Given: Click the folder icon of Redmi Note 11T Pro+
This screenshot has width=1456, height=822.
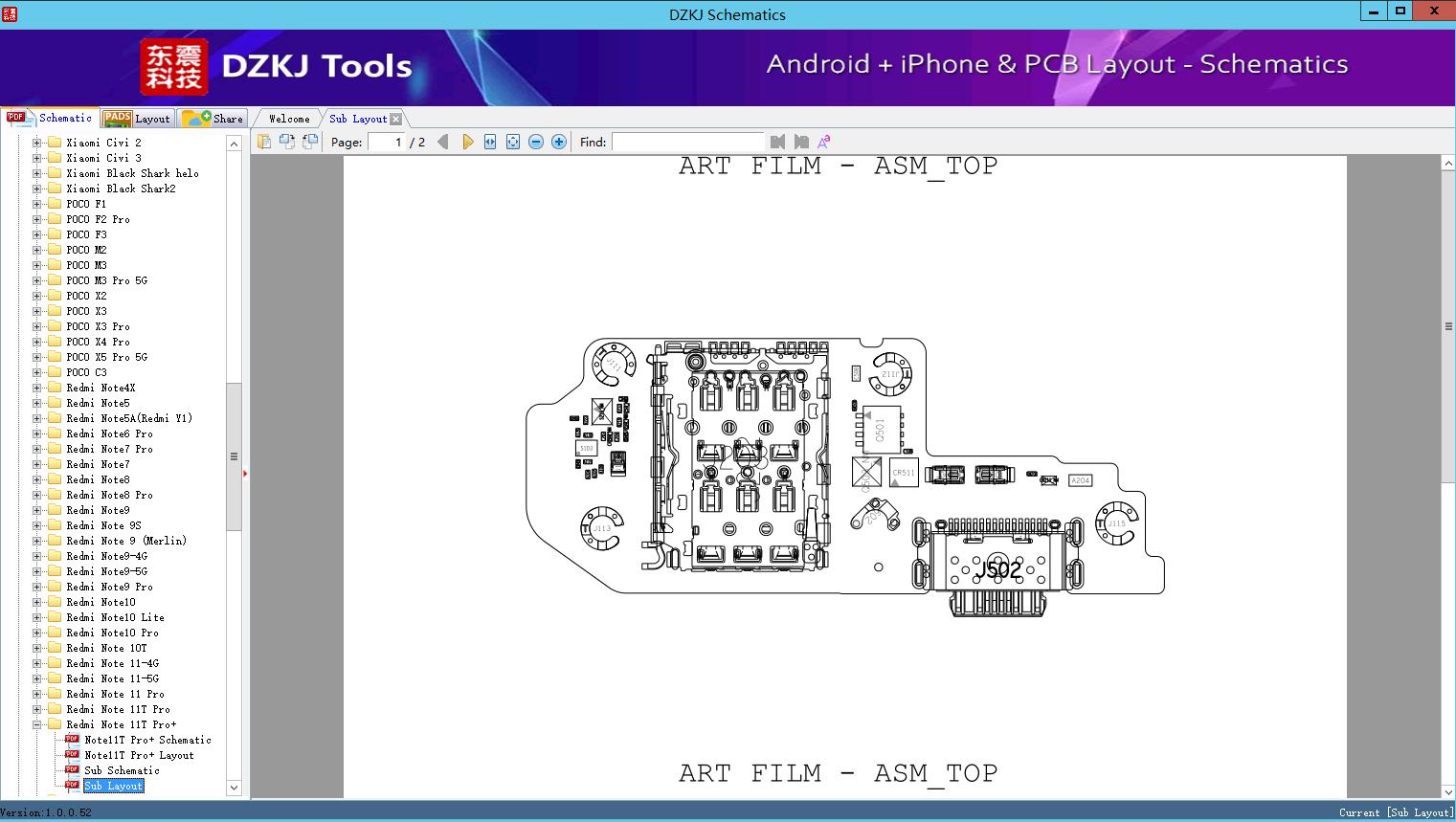Looking at the screenshot, I should 55,724.
